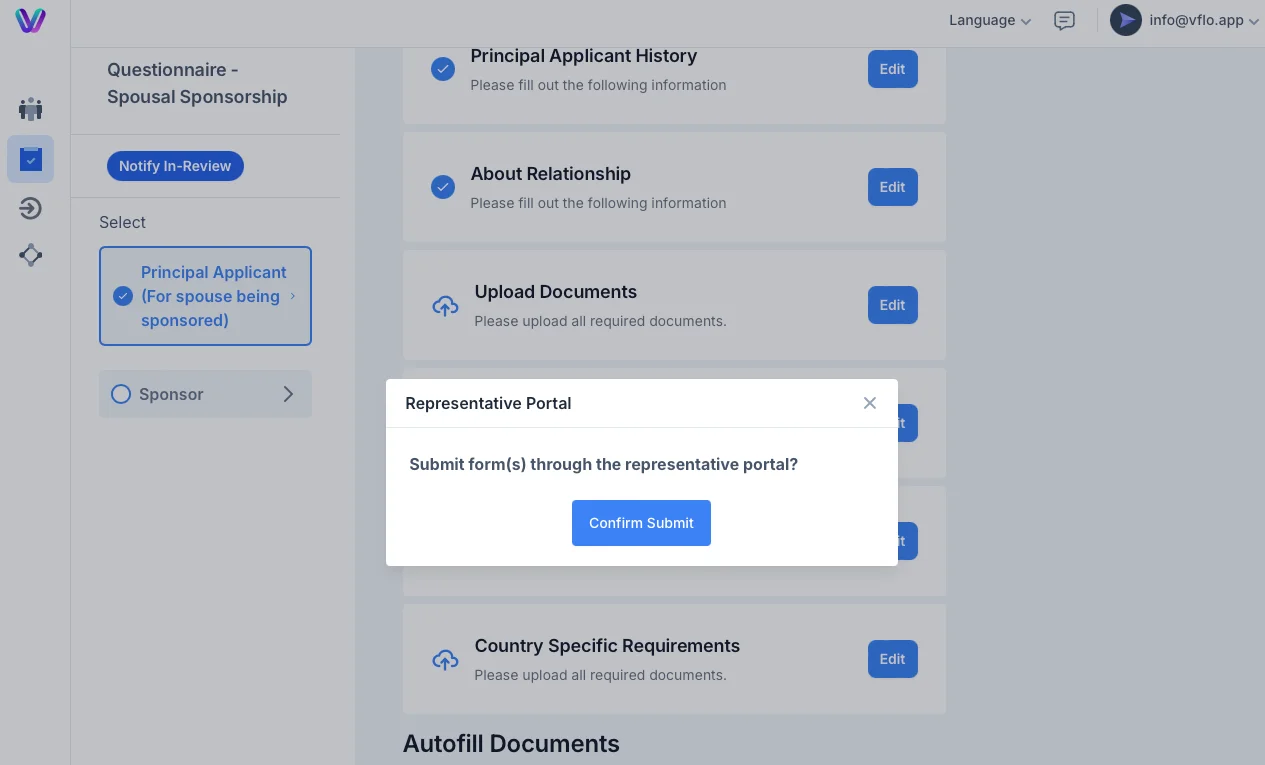Open the Language dropdown

point(989,20)
